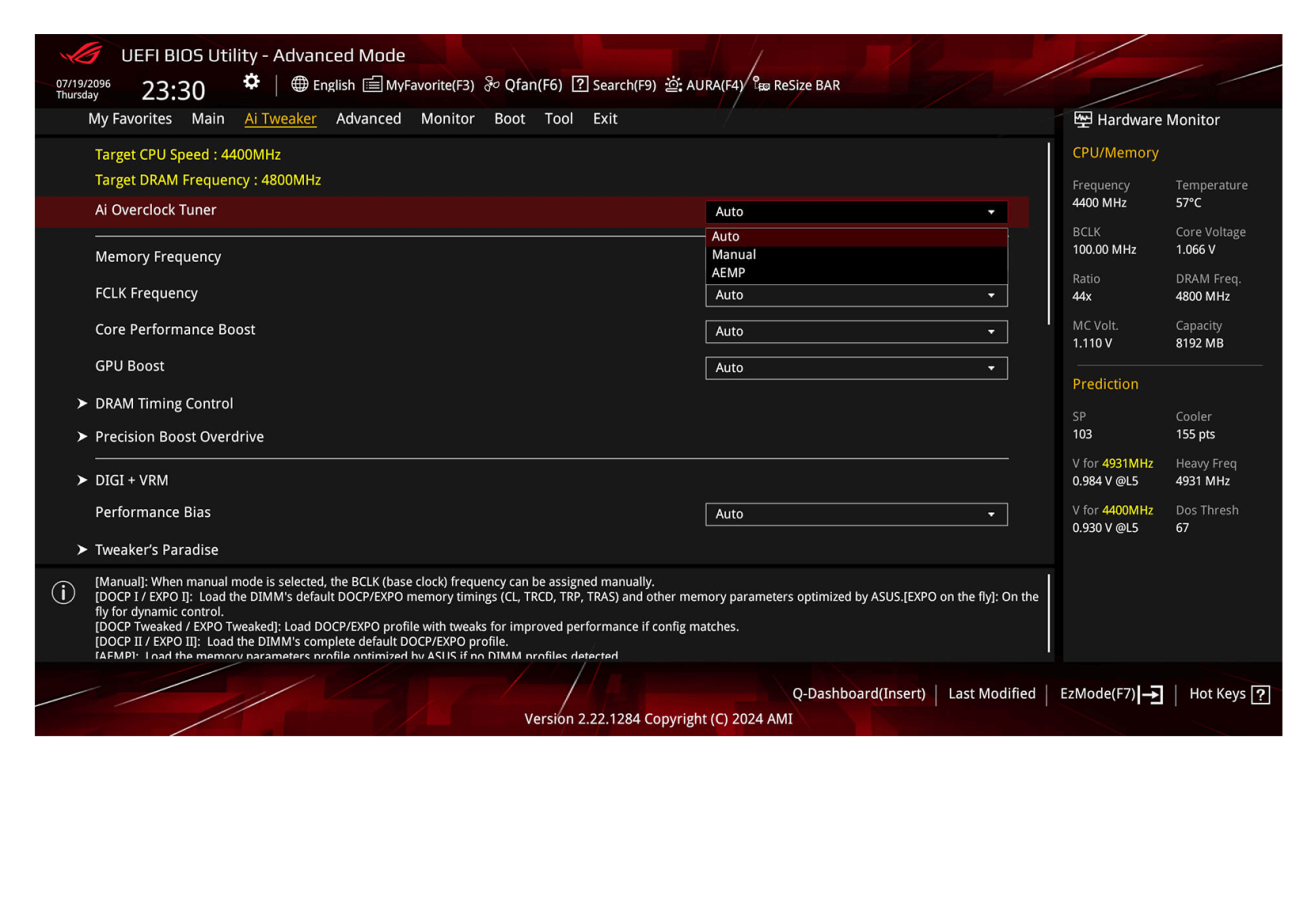Click Target DRAM Frequency : 4800MHz text
1307x900 pixels.
click(208, 180)
